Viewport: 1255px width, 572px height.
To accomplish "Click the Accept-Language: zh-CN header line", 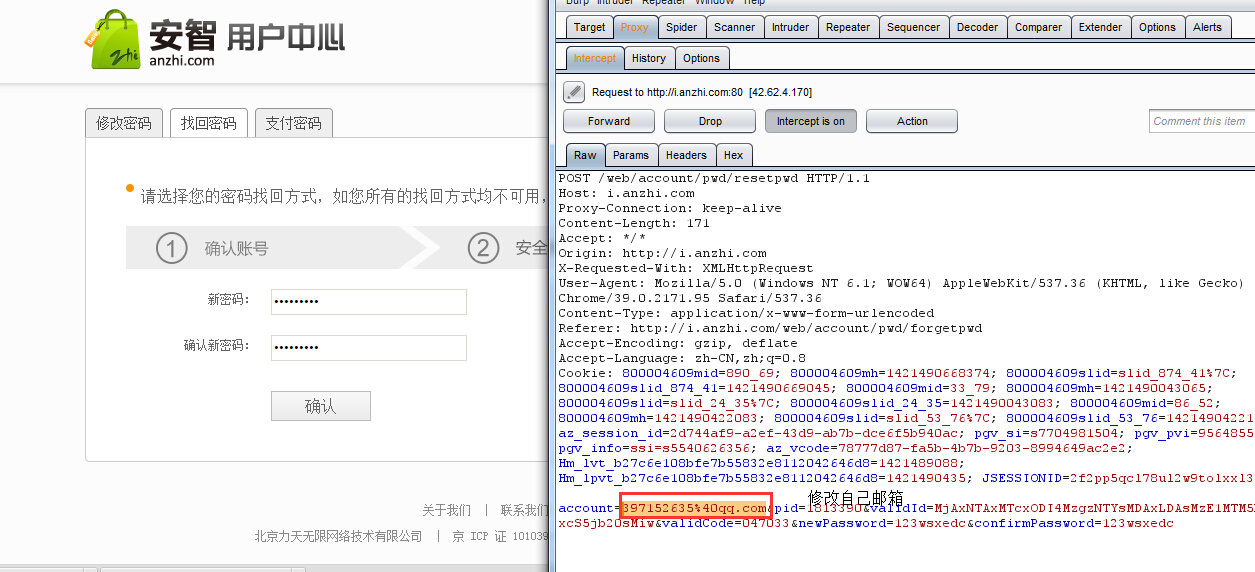I will (682, 358).
